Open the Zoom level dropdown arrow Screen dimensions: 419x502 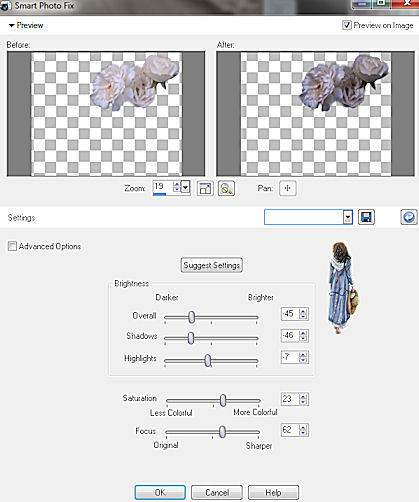[185, 187]
